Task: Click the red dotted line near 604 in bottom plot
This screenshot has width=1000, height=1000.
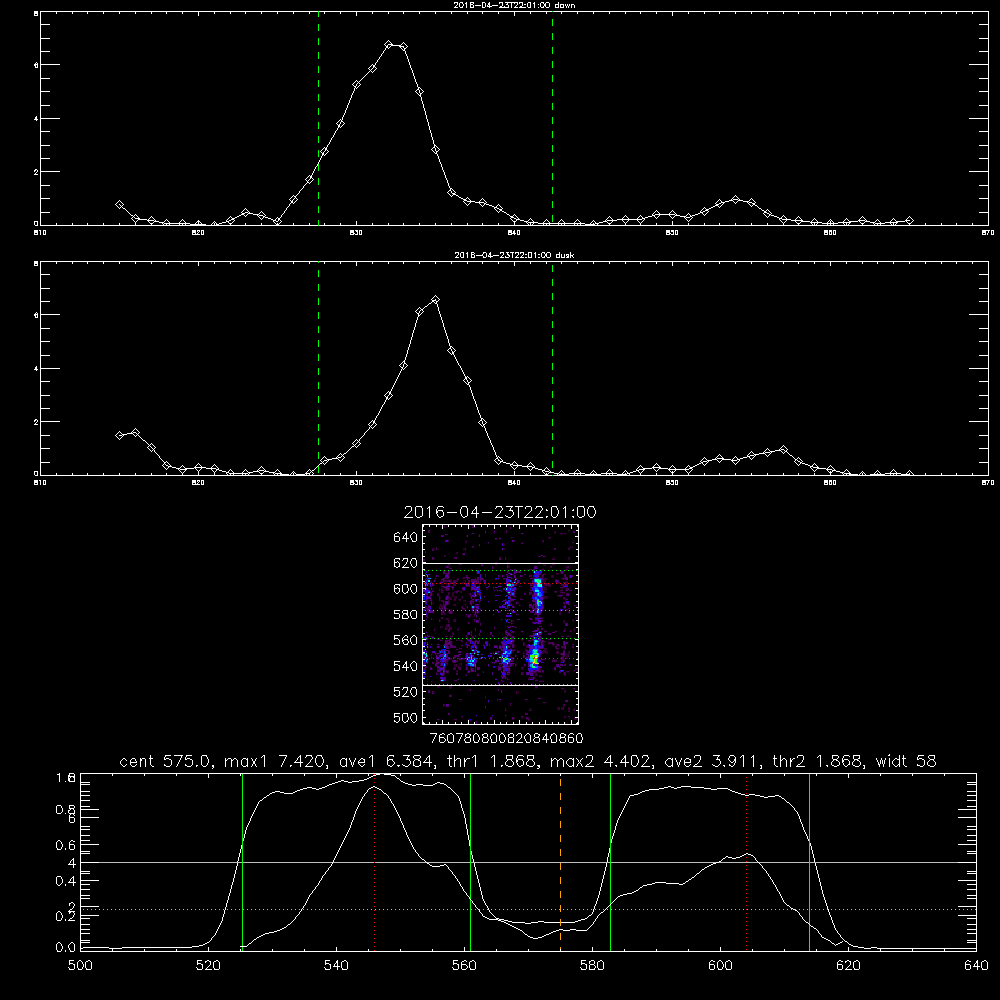Action: 746,862
